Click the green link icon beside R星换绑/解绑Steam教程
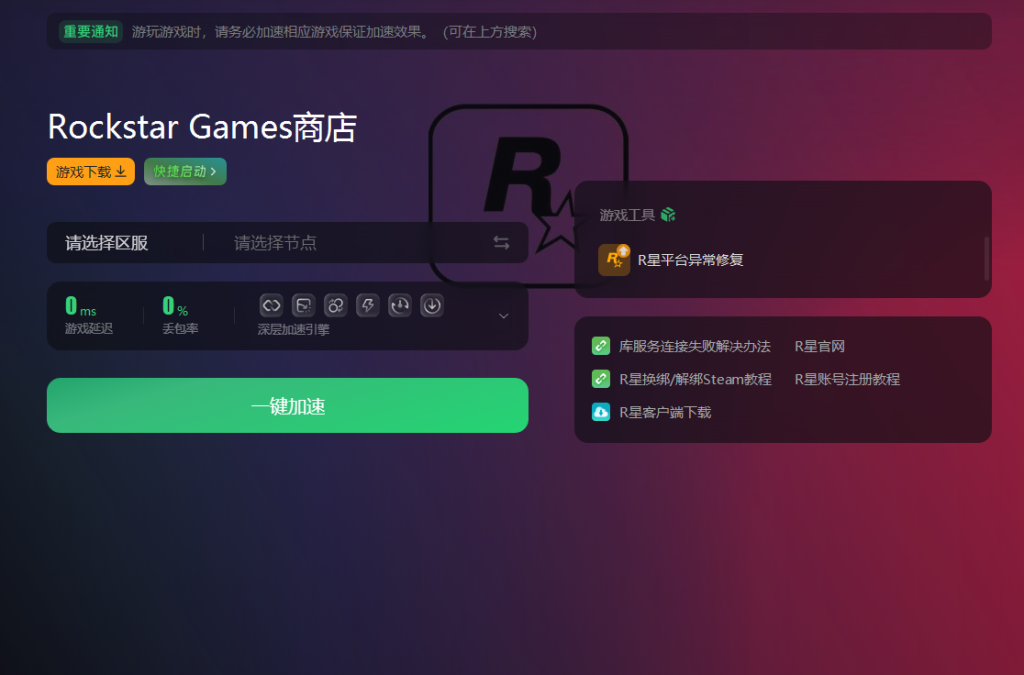 (x=601, y=379)
